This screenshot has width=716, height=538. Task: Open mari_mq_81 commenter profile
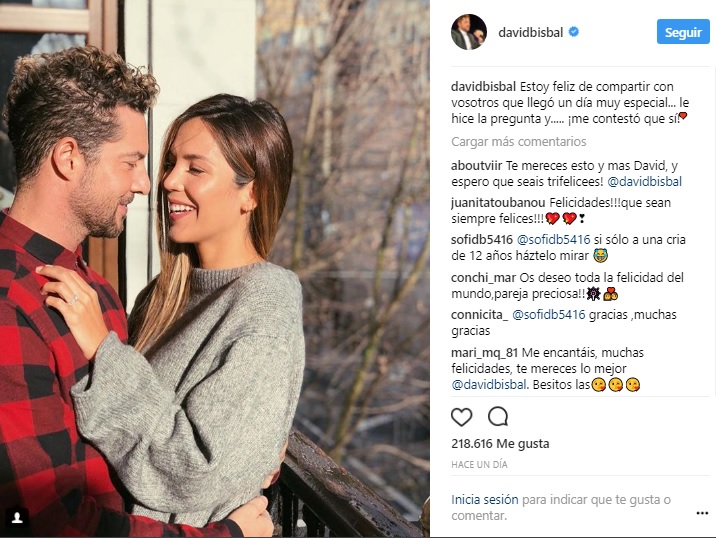484,353
